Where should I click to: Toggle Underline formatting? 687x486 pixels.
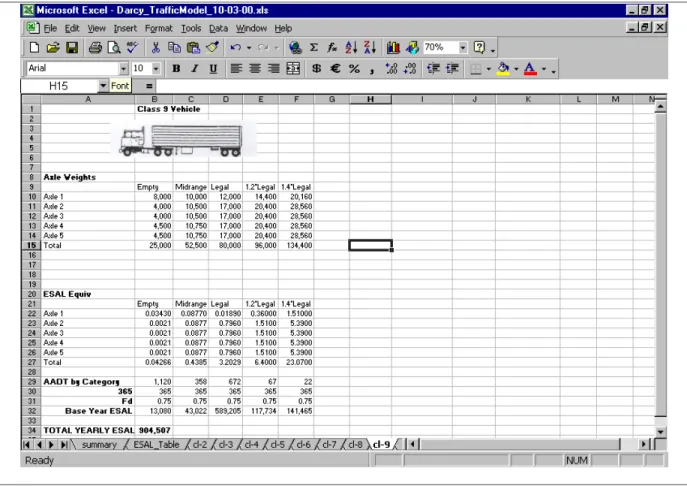click(213, 69)
